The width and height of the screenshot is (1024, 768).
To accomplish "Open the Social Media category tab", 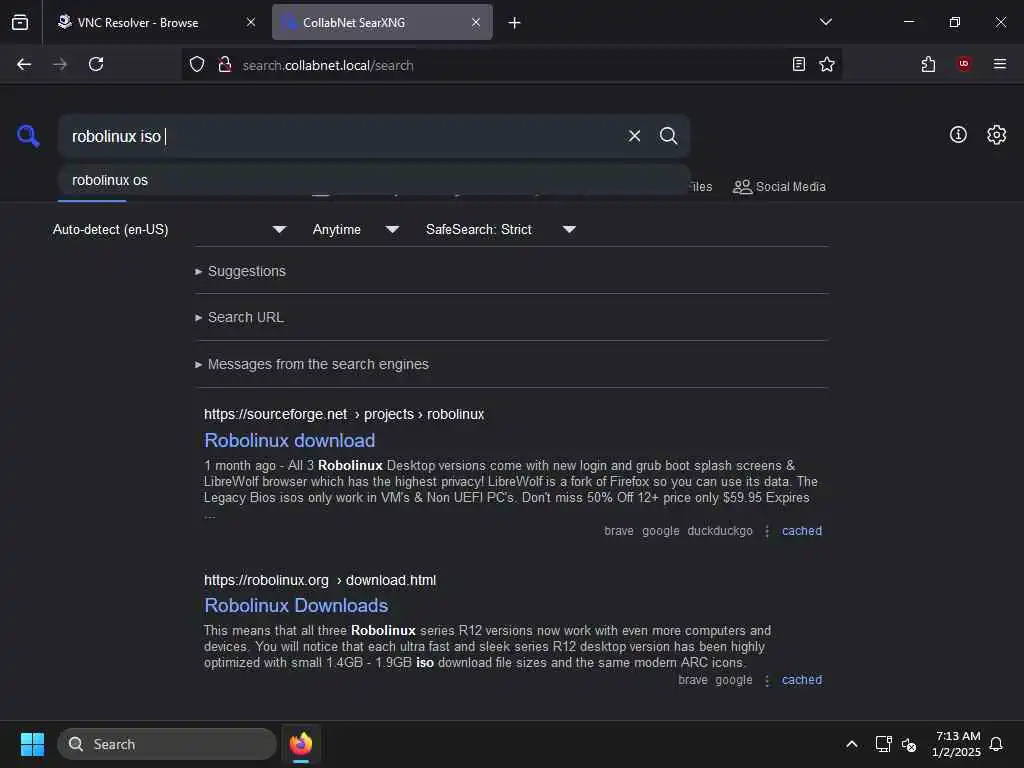I will pyautogui.click(x=779, y=187).
